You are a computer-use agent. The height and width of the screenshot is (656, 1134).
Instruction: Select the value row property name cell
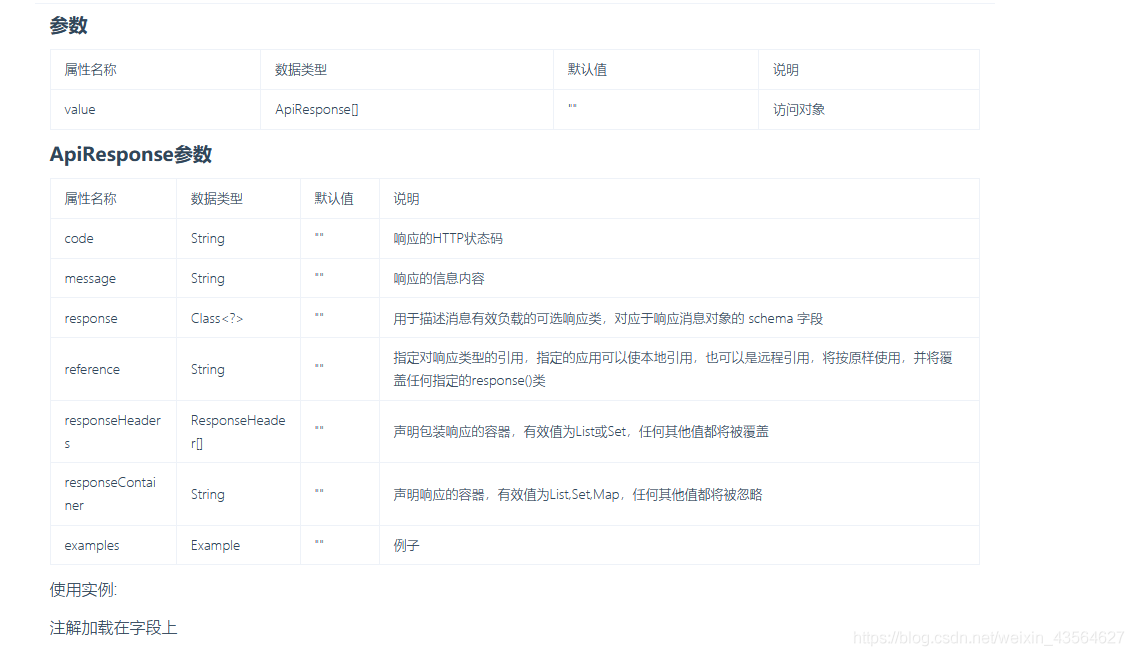click(79, 109)
